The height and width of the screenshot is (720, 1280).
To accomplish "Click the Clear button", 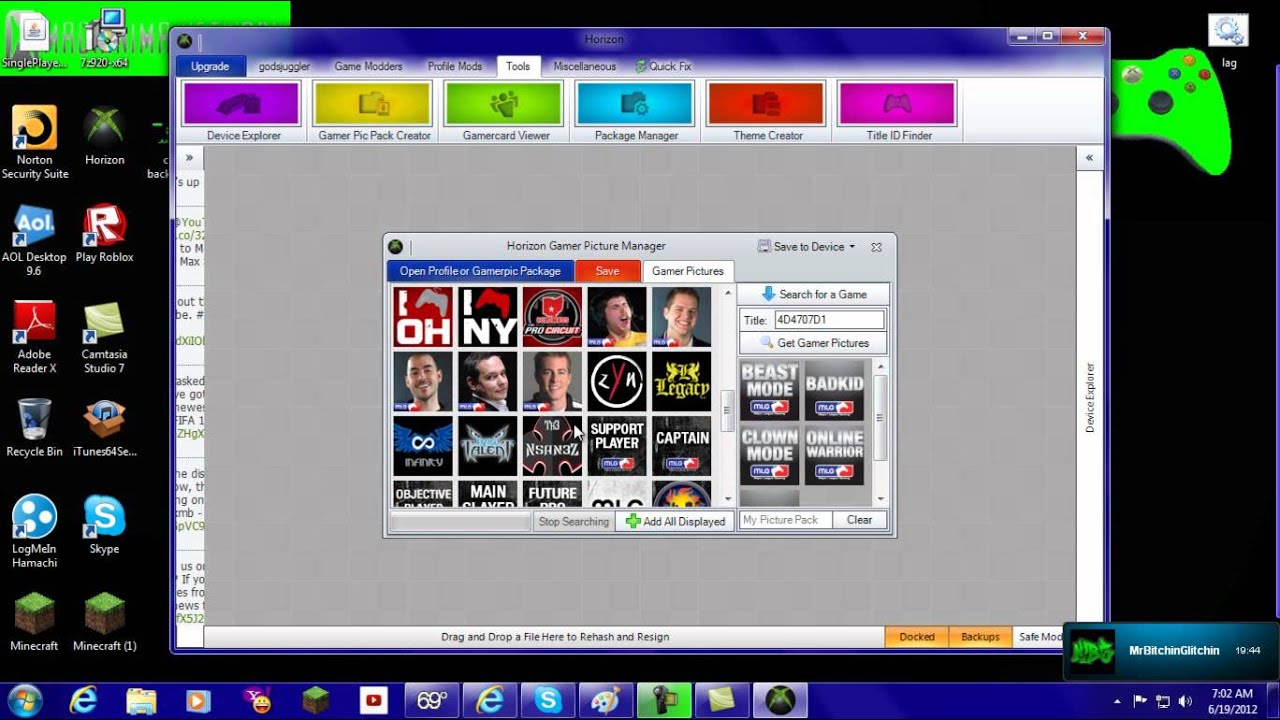I will coord(860,520).
